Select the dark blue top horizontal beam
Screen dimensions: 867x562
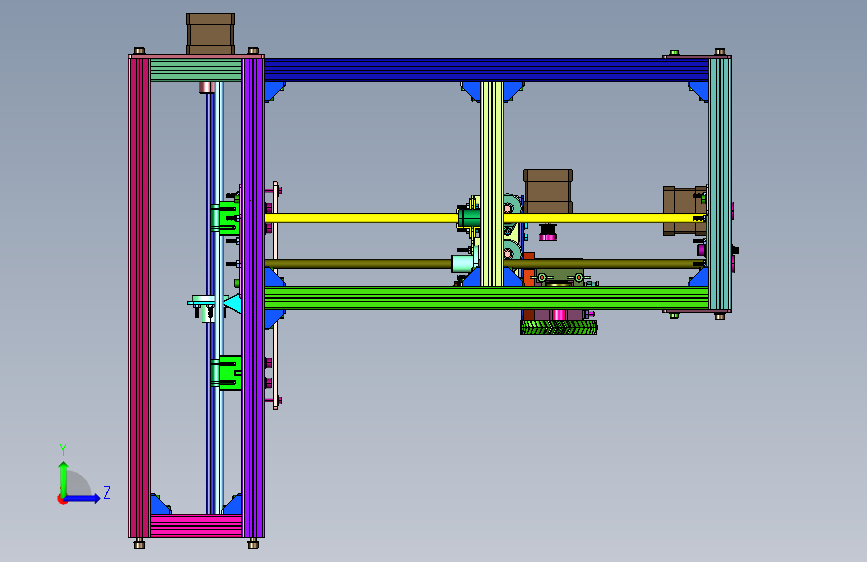click(x=487, y=70)
